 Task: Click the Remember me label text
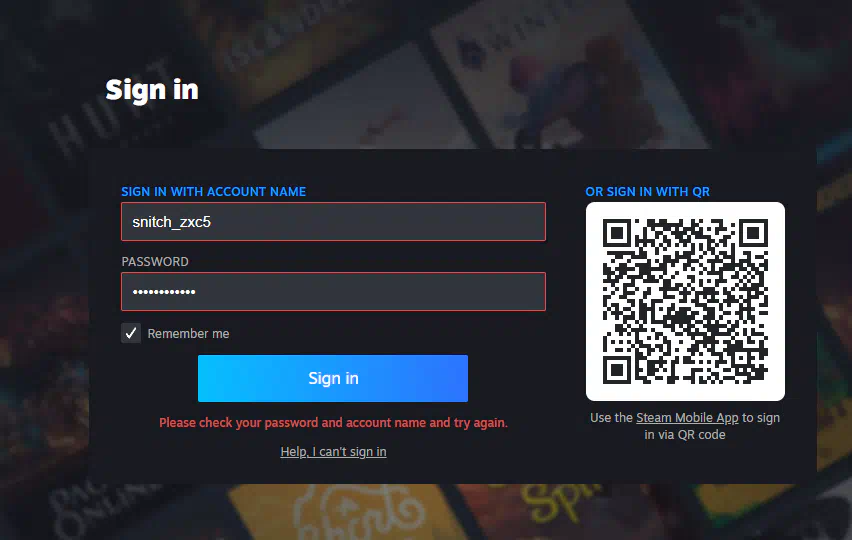(x=188, y=334)
